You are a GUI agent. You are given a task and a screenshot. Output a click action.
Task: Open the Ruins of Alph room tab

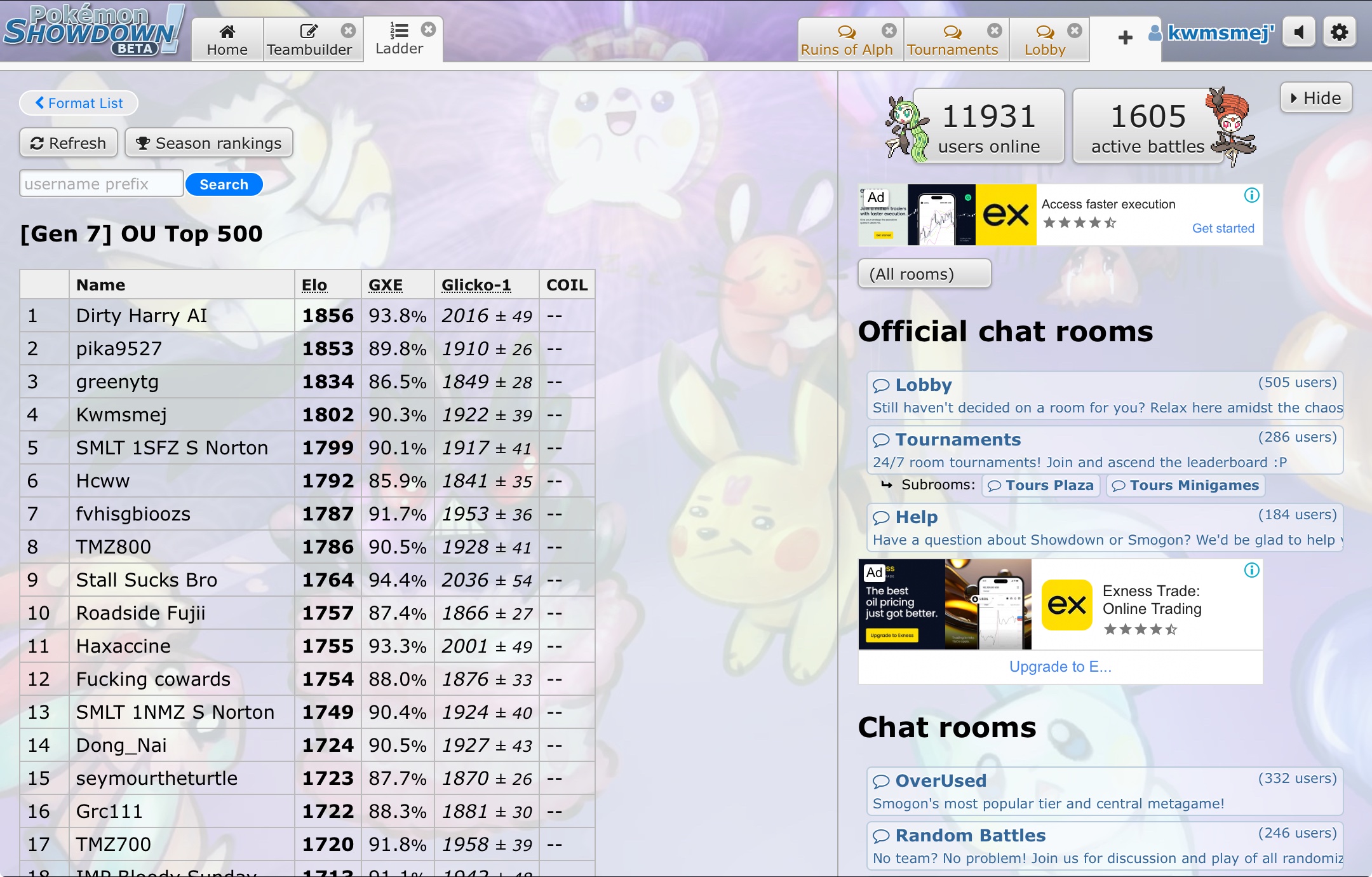coord(847,40)
